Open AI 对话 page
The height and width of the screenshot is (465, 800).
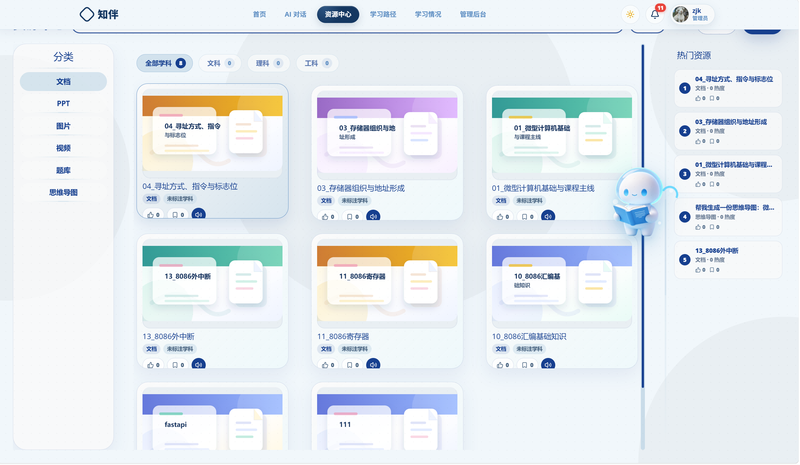295,14
